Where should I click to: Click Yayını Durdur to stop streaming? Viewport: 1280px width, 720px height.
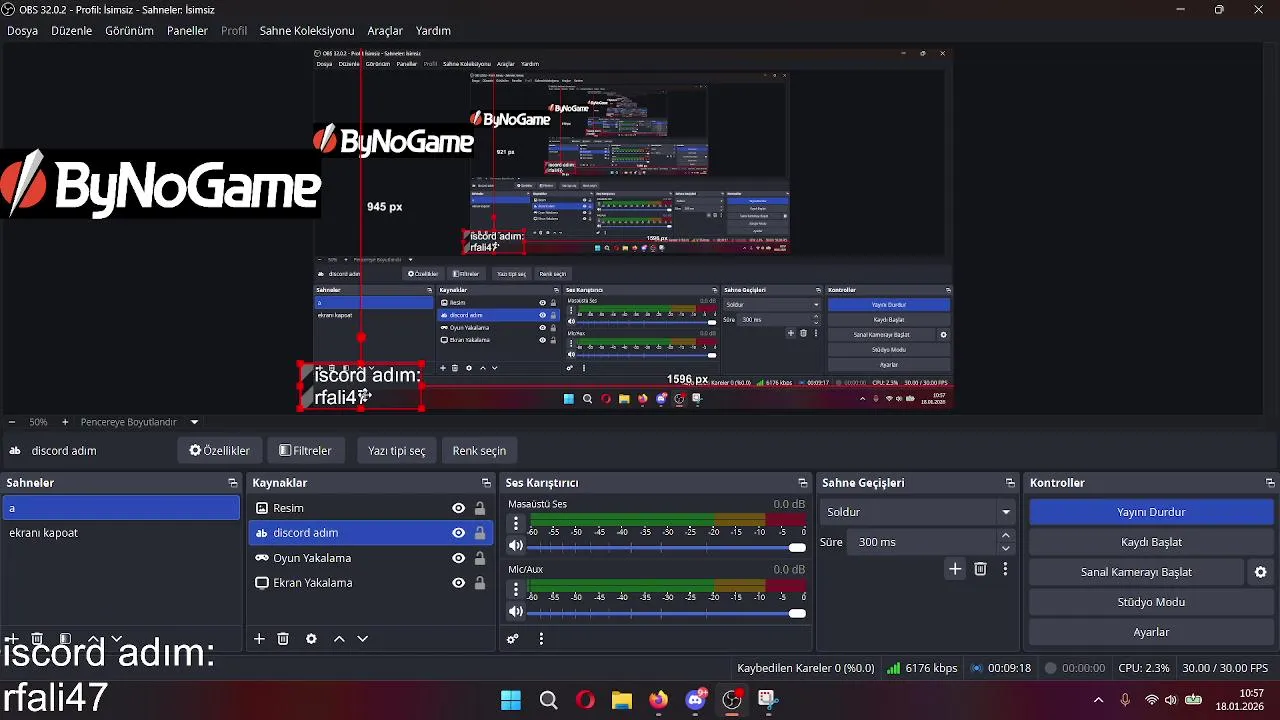(x=1151, y=512)
